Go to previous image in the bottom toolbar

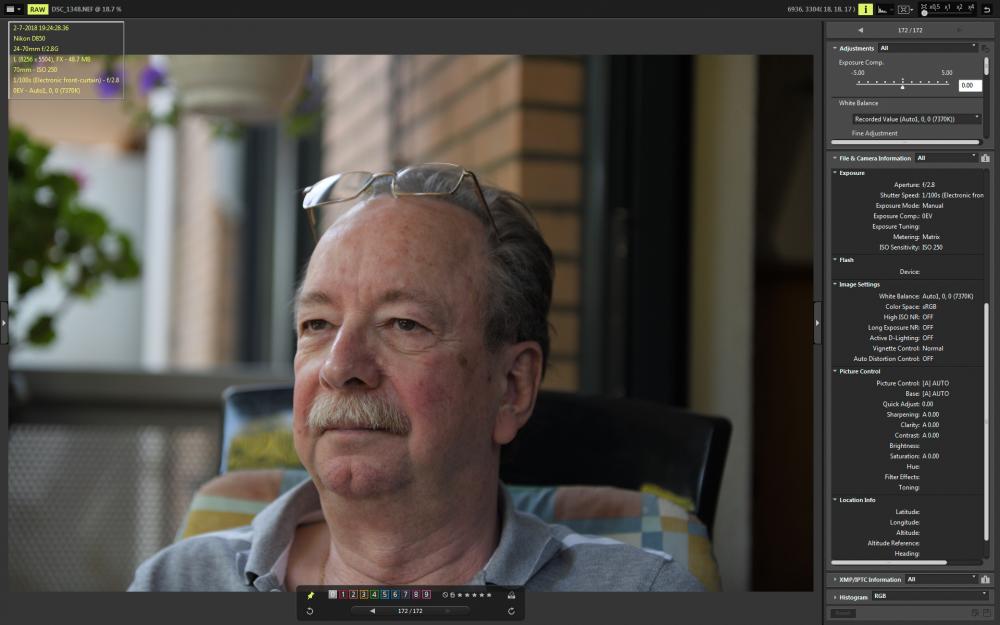click(x=372, y=611)
